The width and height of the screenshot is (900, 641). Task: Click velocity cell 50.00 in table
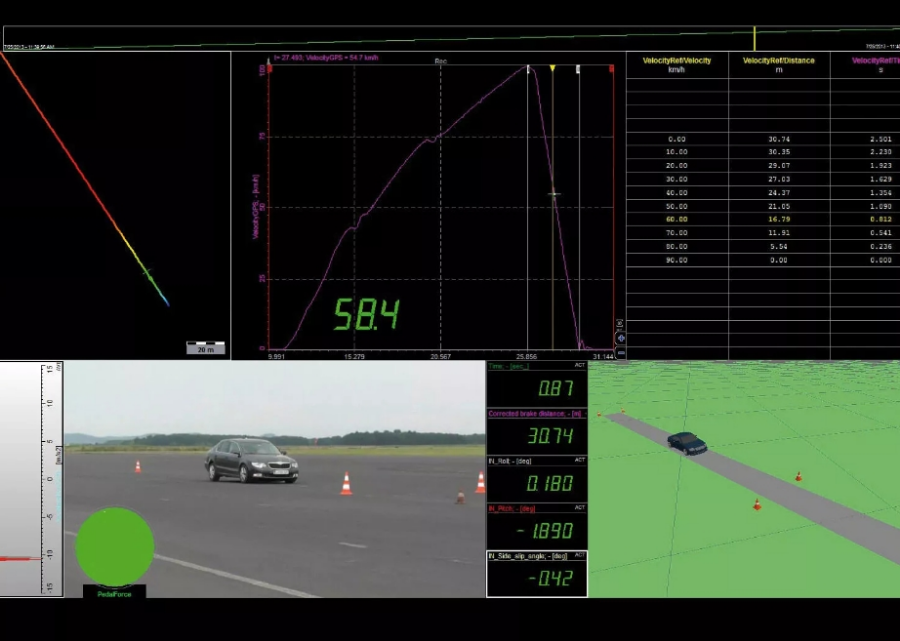(677, 206)
